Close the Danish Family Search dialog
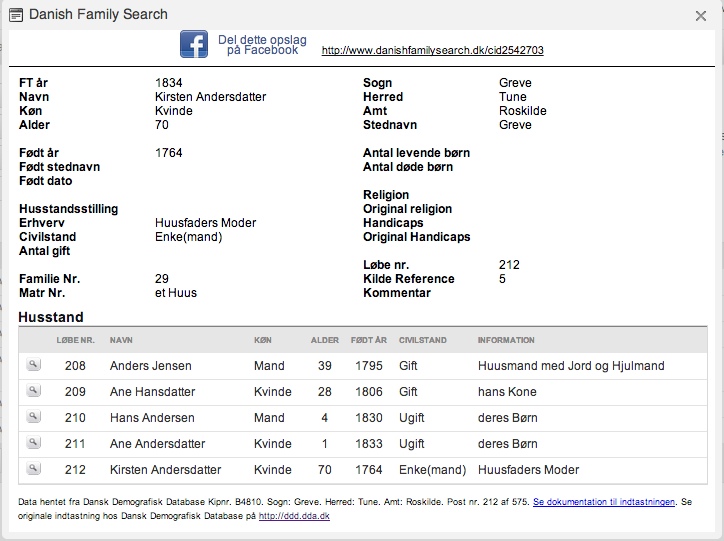The height and width of the screenshot is (541, 724). (x=700, y=16)
